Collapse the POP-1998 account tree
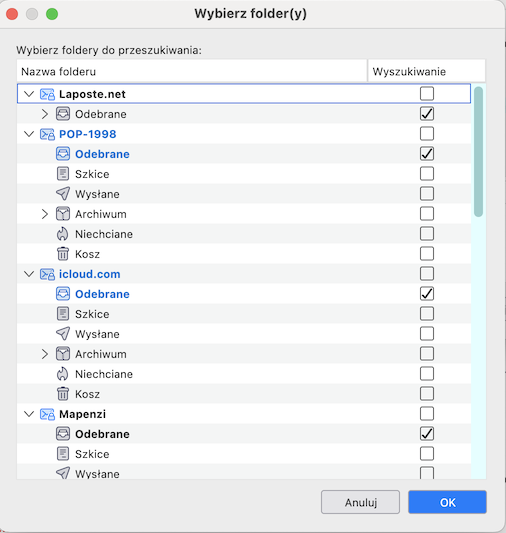The height and width of the screenshot is (533, 506). [x=30, y=134]
